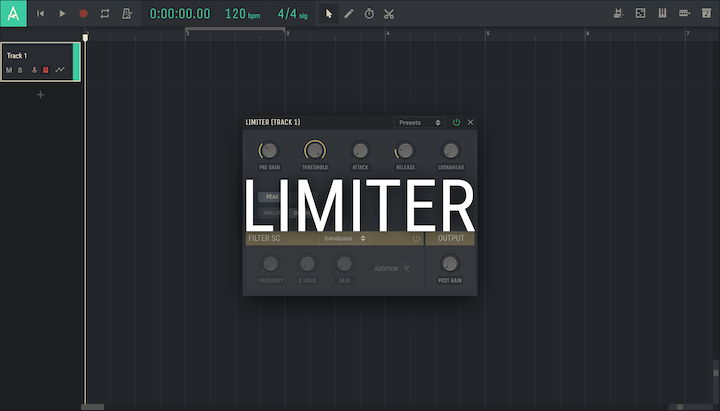Click the playhead handle at bar 1

85,37
